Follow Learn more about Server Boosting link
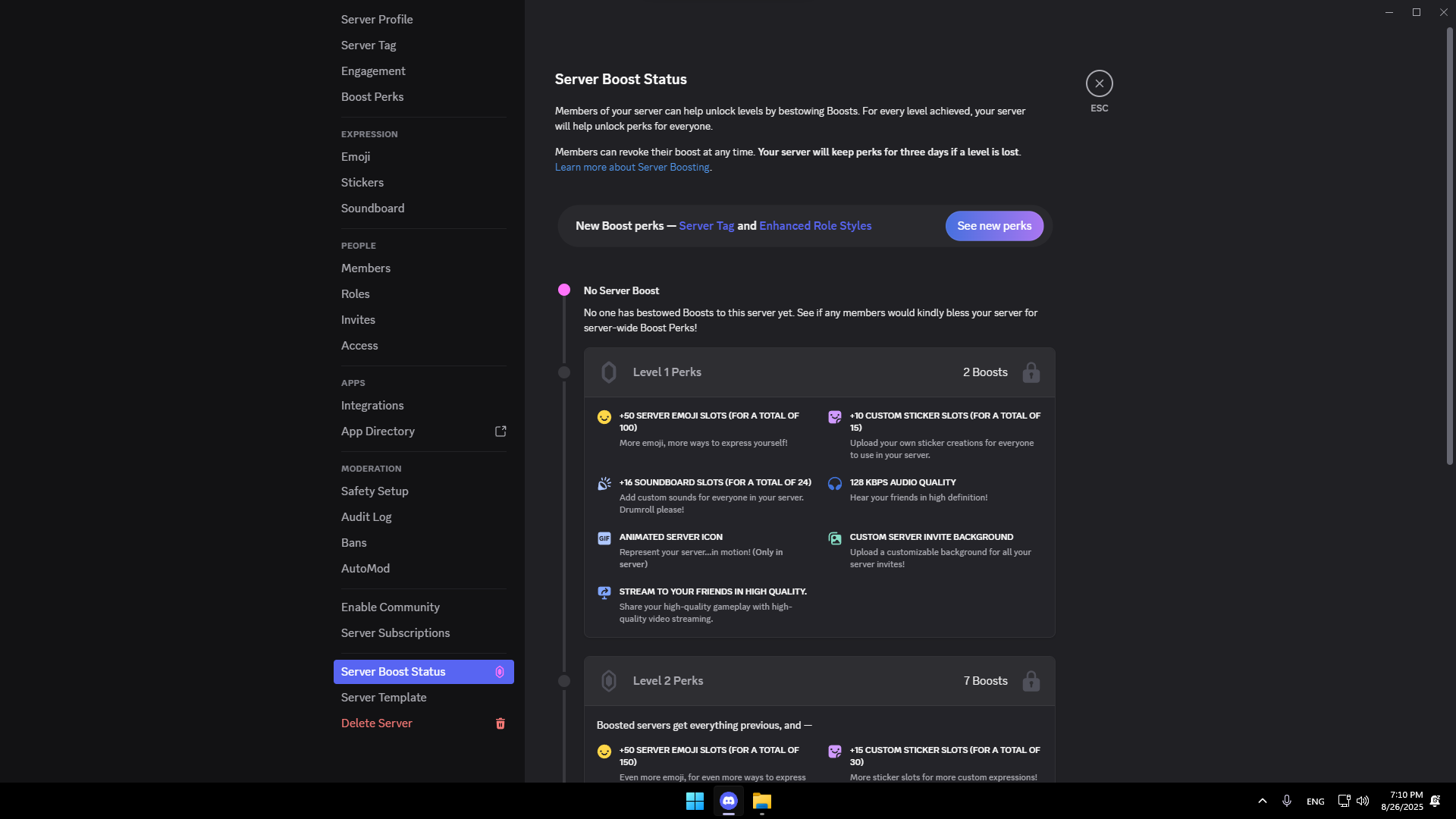Viewport: 1456px width, 819px height. click(x=632, y=168)
